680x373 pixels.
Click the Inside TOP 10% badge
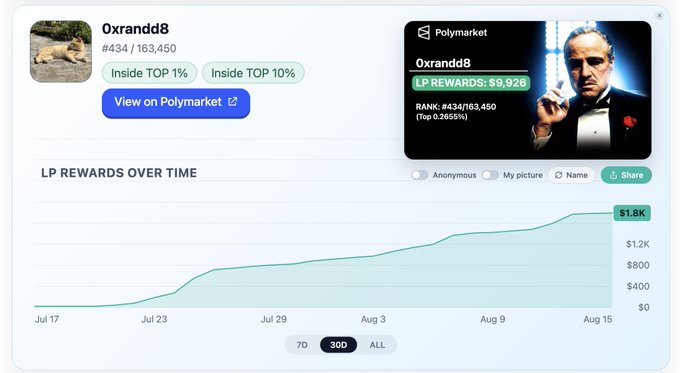coord(253,73)
